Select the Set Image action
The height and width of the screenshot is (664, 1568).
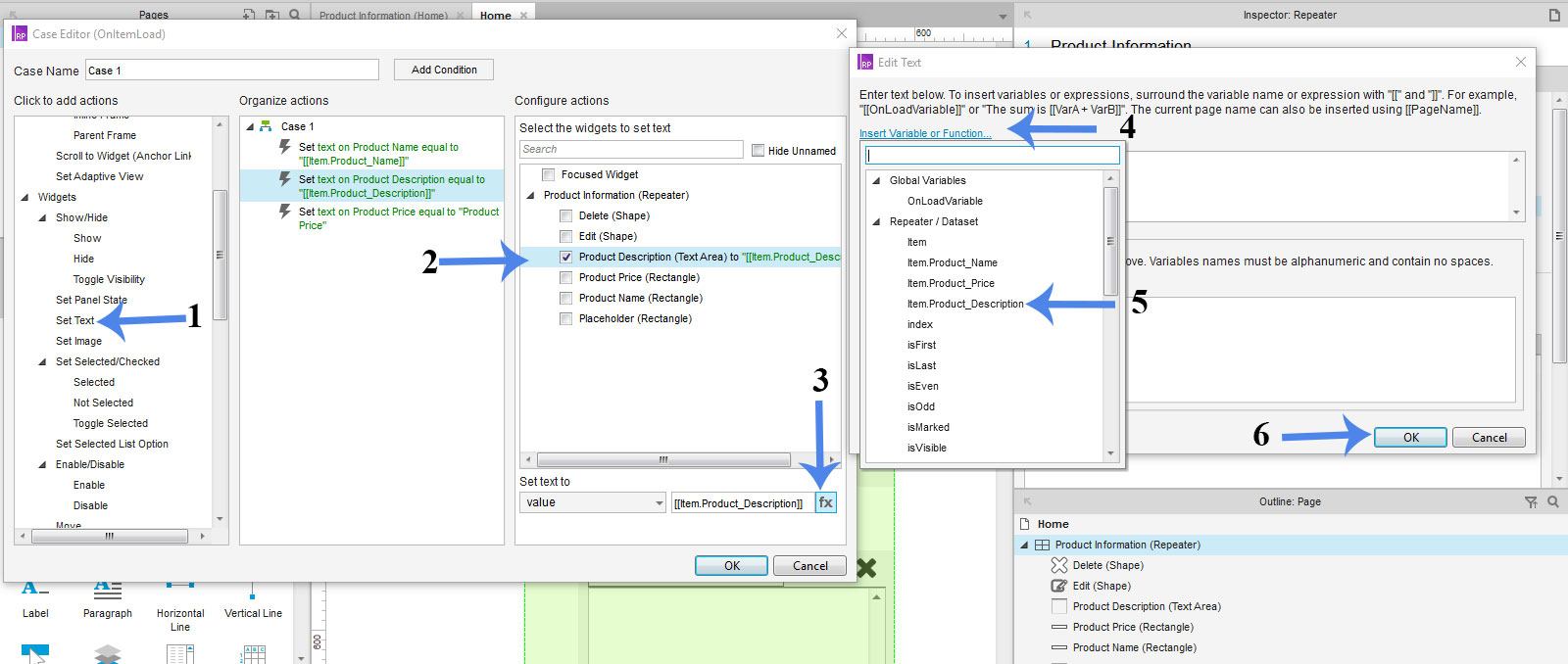pyautogui.click(x=78, y=341)
